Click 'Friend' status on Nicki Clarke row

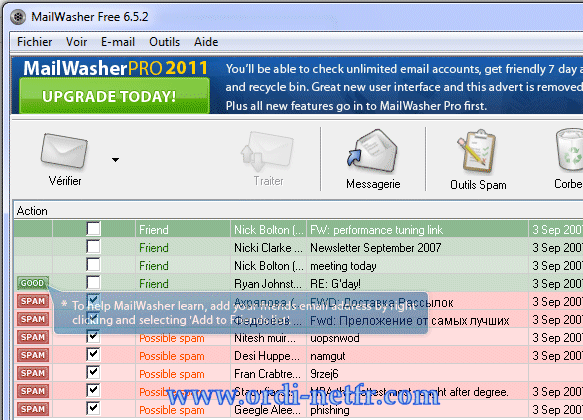tap(154, 248)
